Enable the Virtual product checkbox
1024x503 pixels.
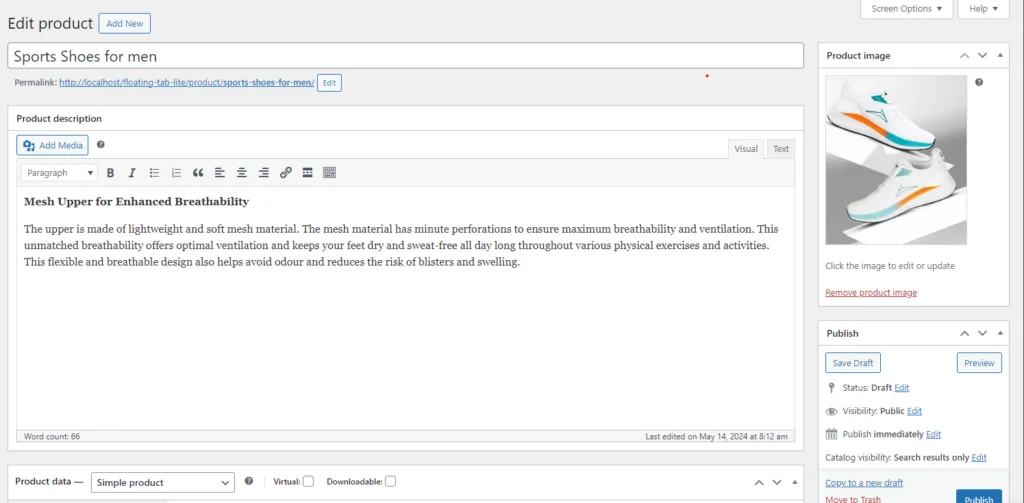(x=308, y=481)
